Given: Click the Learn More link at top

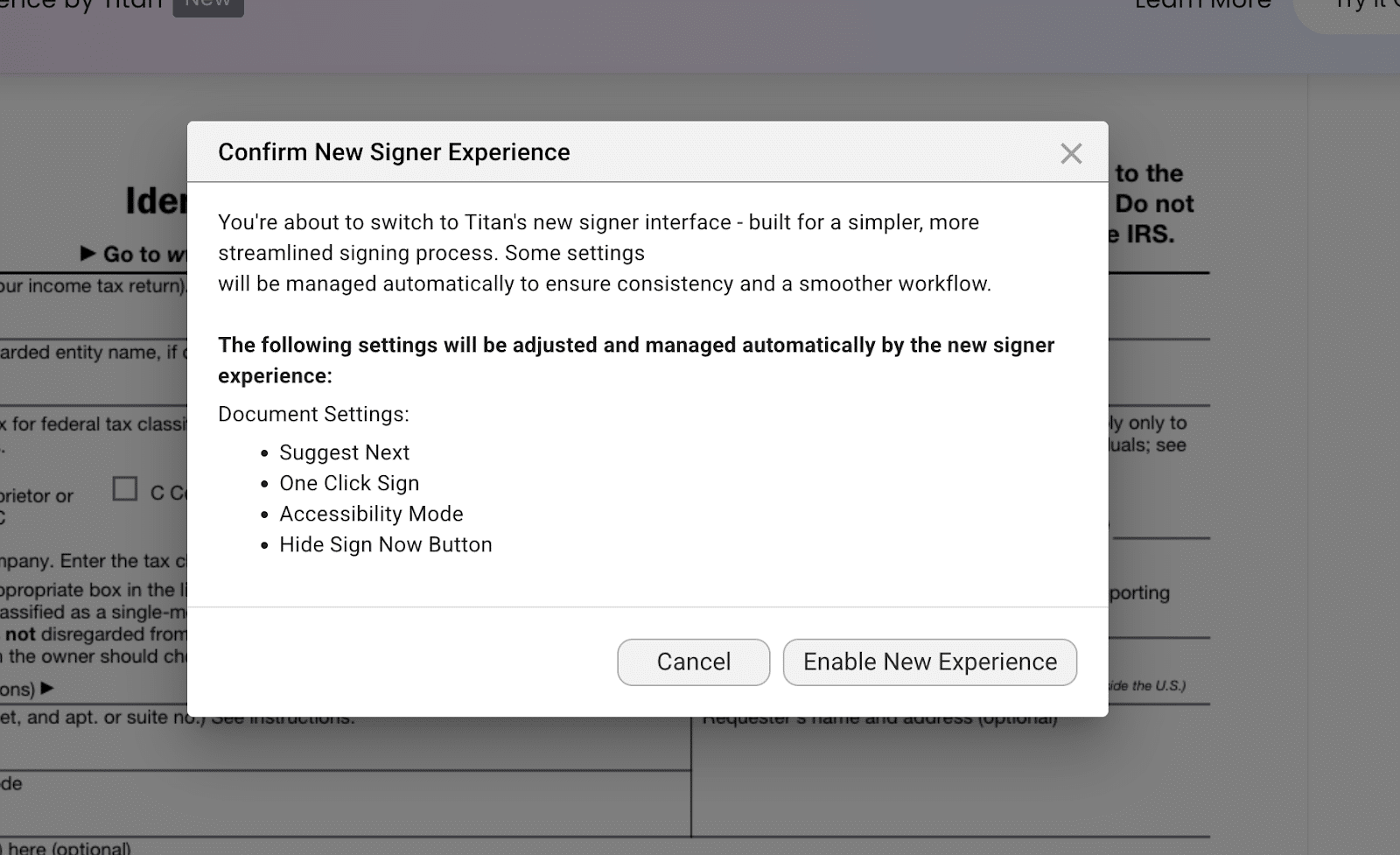Looking at the screenshot, I should click(1203, 4).
